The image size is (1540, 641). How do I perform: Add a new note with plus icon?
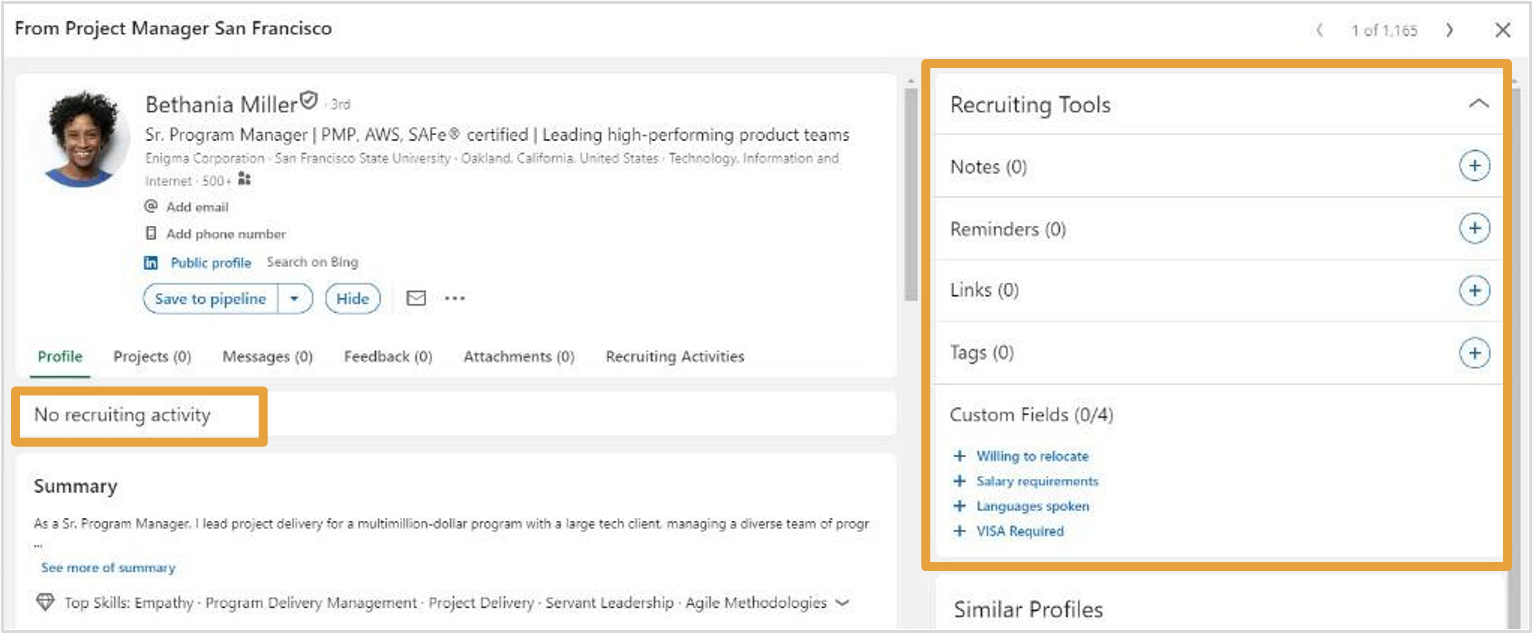coord(1474,166)
